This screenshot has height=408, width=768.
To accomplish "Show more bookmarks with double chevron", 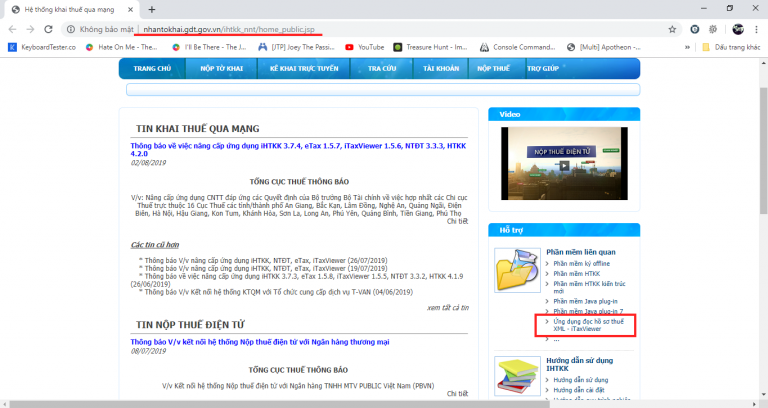I will 687,47.
